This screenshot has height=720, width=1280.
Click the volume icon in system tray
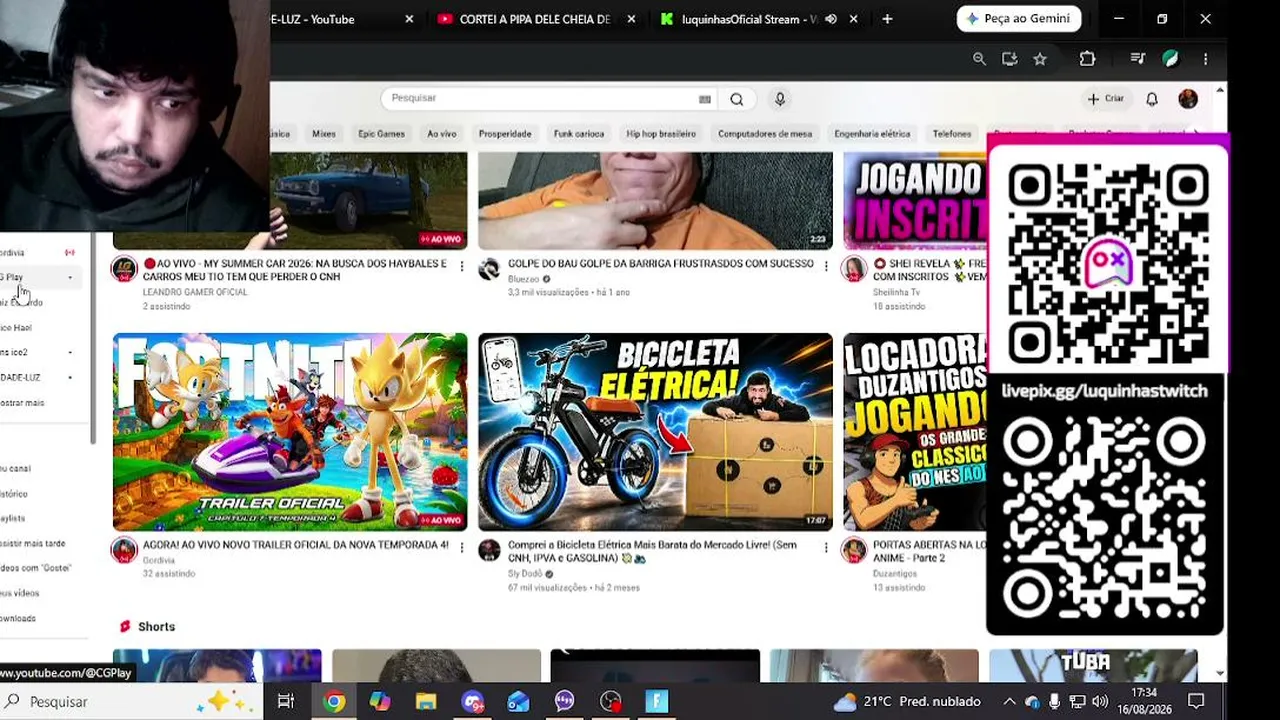click(x=1100, y=701)
